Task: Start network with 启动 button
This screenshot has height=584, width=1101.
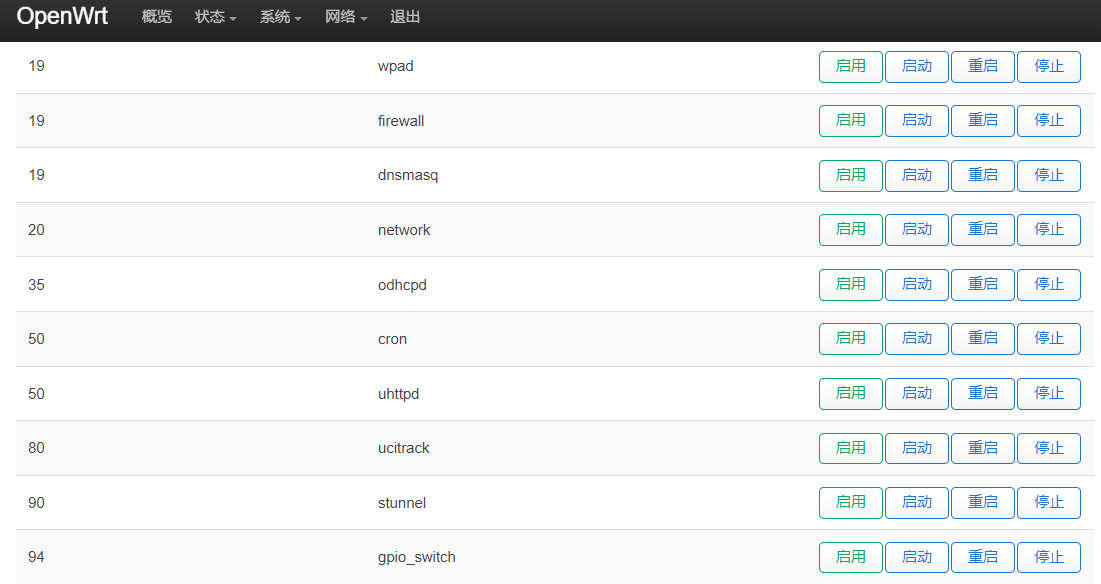Action: [x=916, y=230]
